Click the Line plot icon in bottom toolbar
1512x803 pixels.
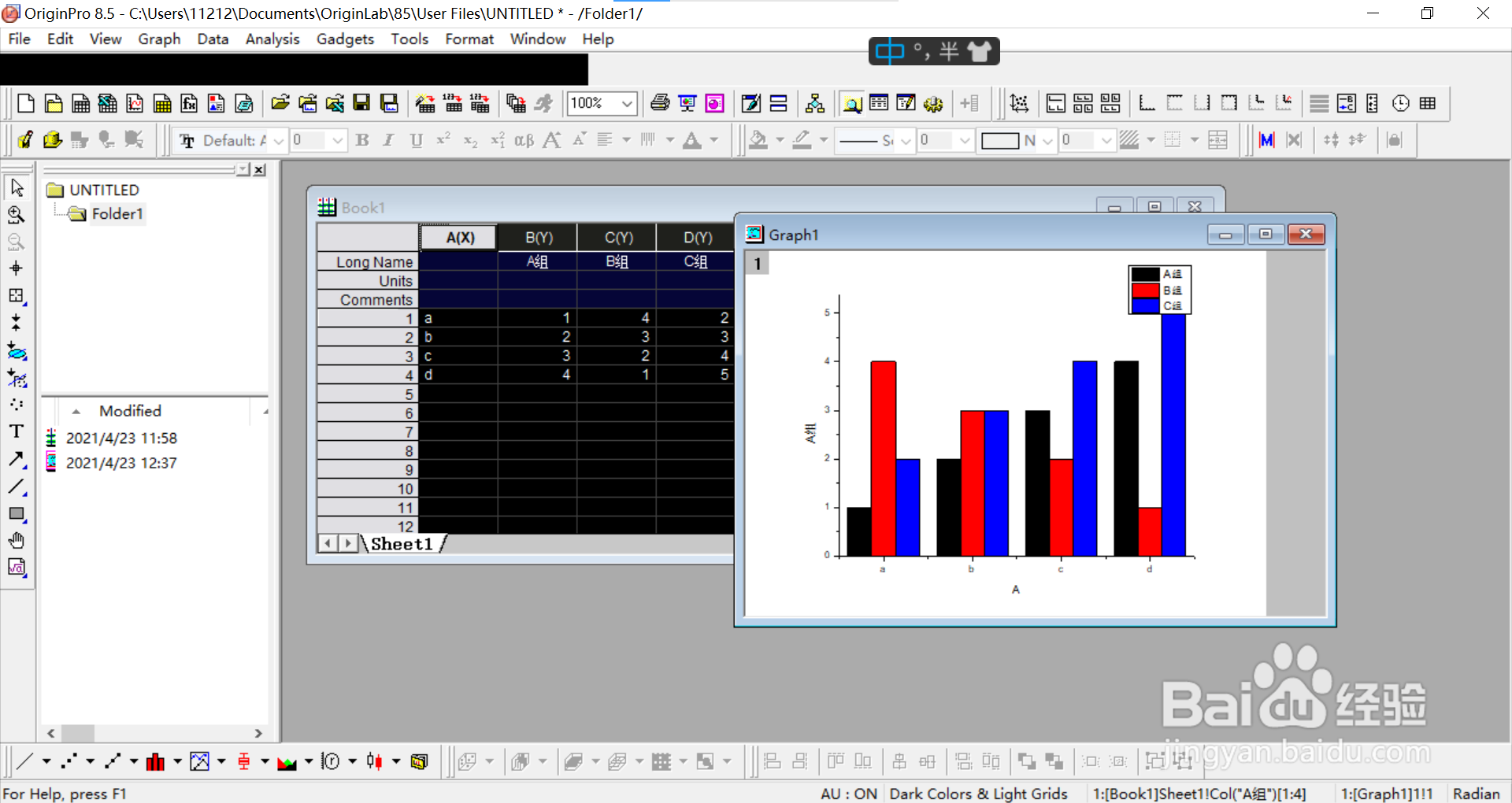click(25, 761)
